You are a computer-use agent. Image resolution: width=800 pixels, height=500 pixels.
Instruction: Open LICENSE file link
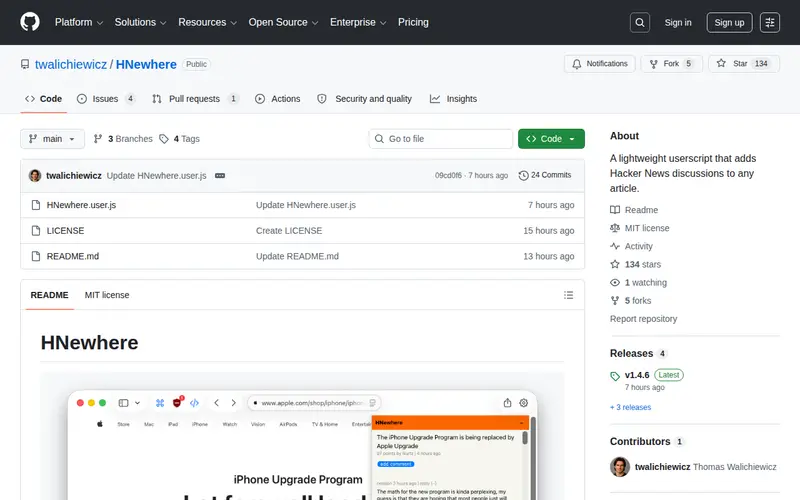(x=65, y=231)
